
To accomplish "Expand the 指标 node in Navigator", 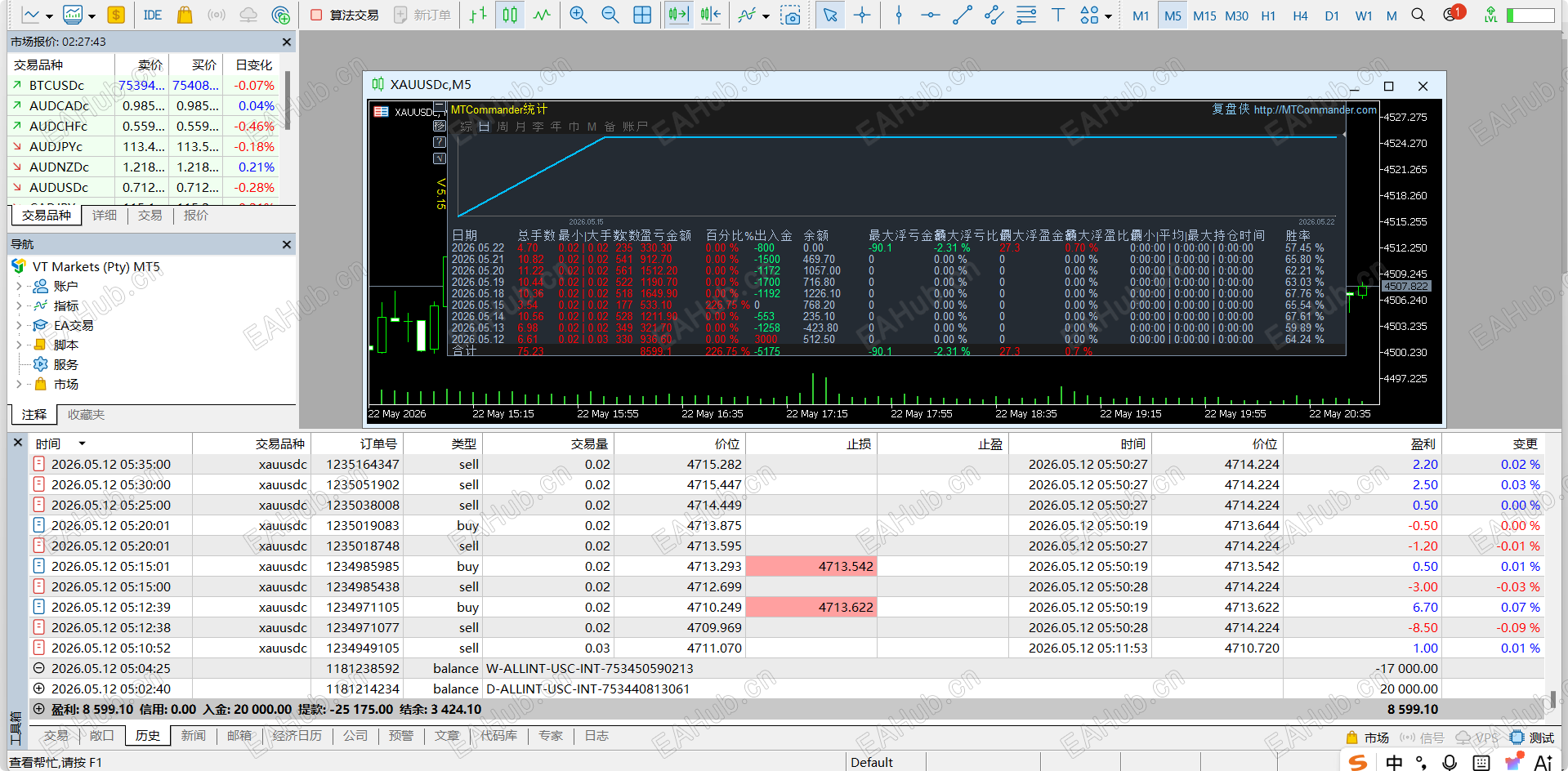I will pos(19,305).
